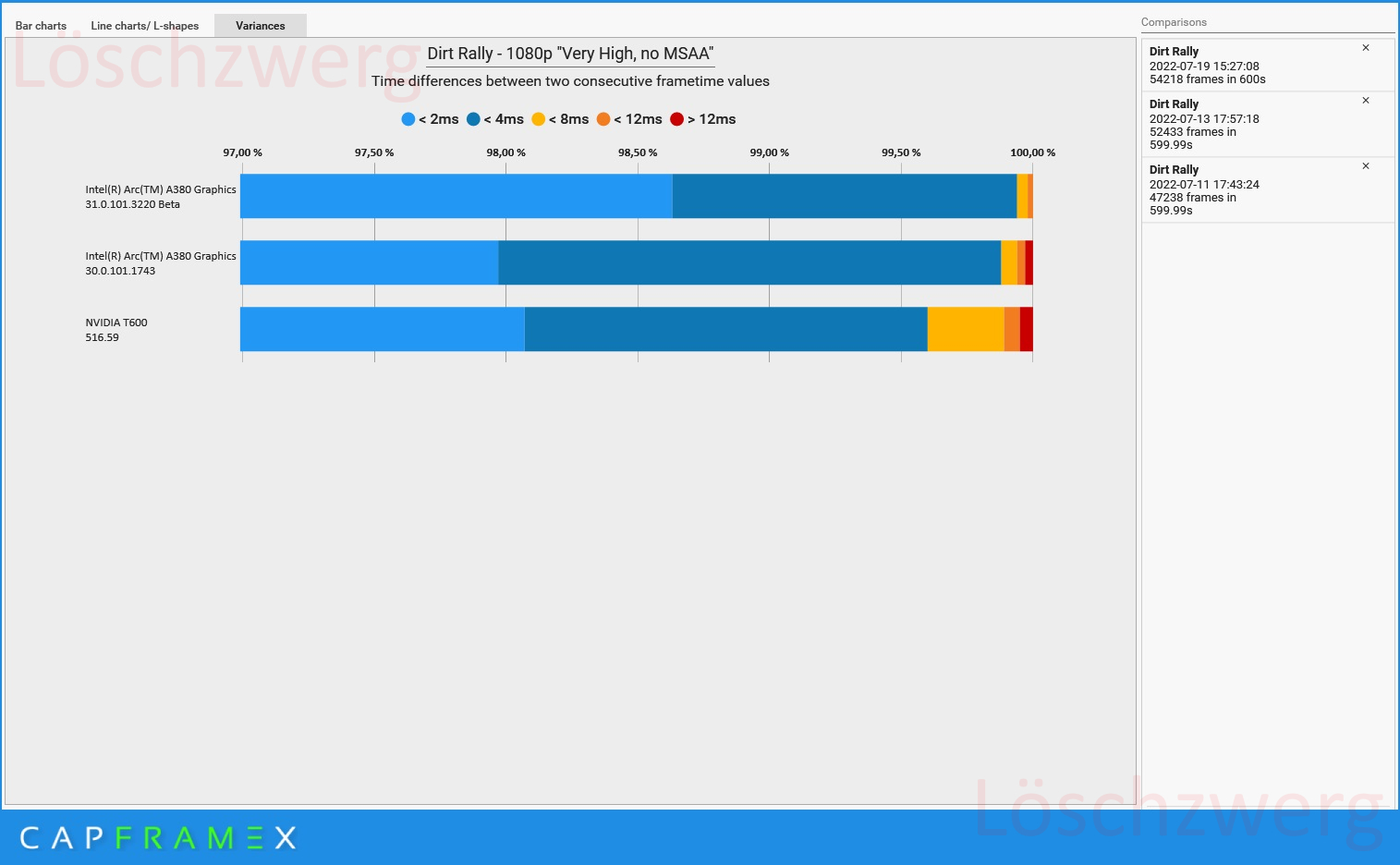Click the Time differences subtitle text
1400x865 pixels.
[570, 81]
